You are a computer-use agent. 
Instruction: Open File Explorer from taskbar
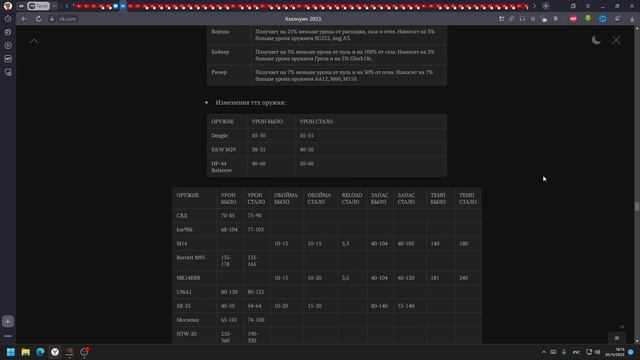(x=25, y=352)
